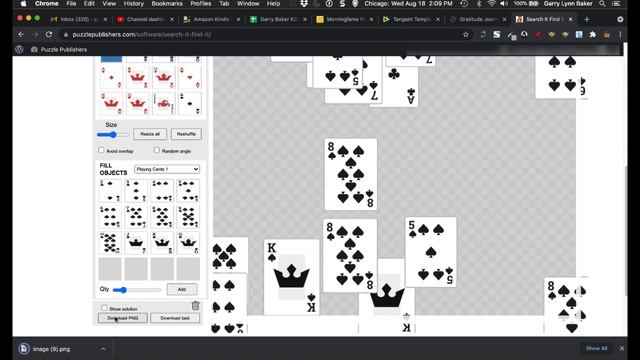The image size is (640, 360).
Task: Open the Apple menu
Action: click(24, 4)
